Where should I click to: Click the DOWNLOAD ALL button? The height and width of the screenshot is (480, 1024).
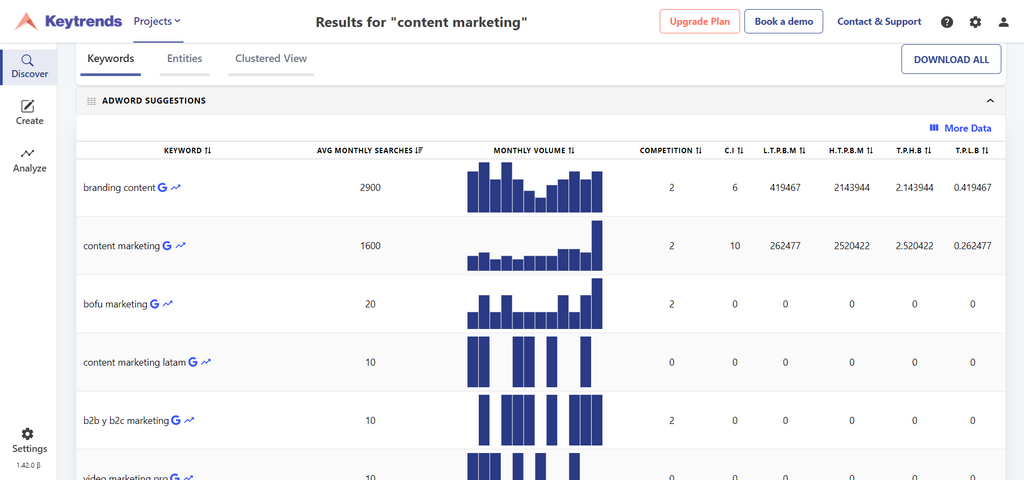[952, 59]
